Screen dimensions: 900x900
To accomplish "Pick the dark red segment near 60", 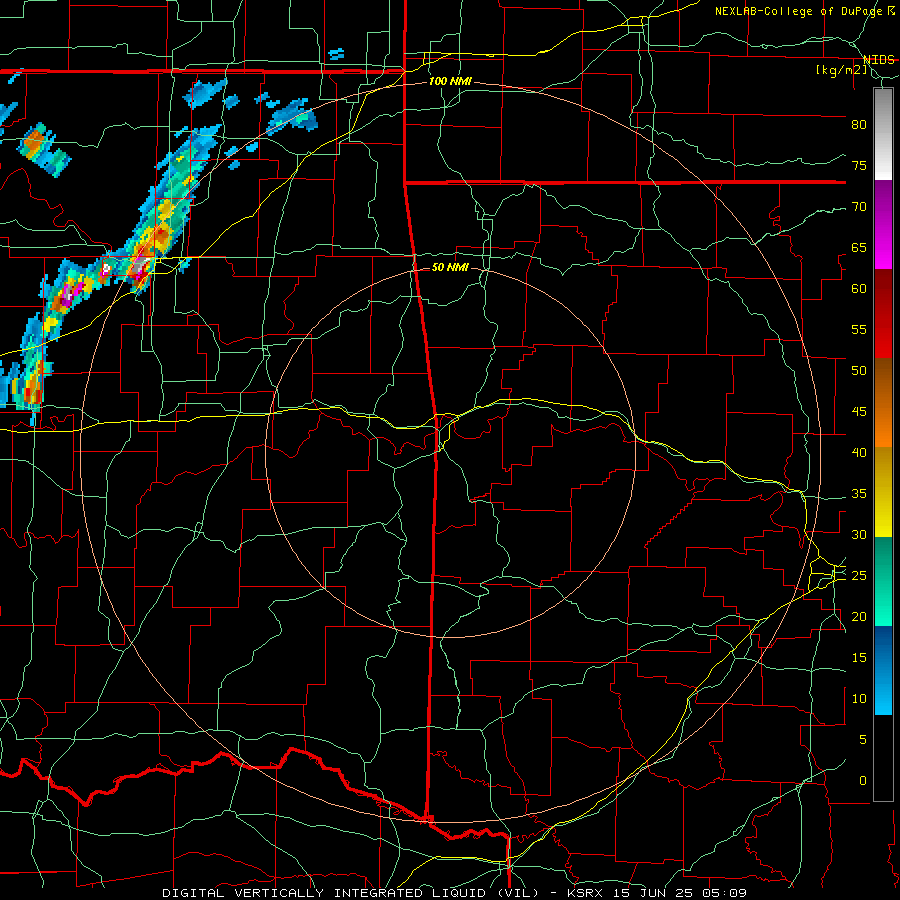I will coord(883,292).
